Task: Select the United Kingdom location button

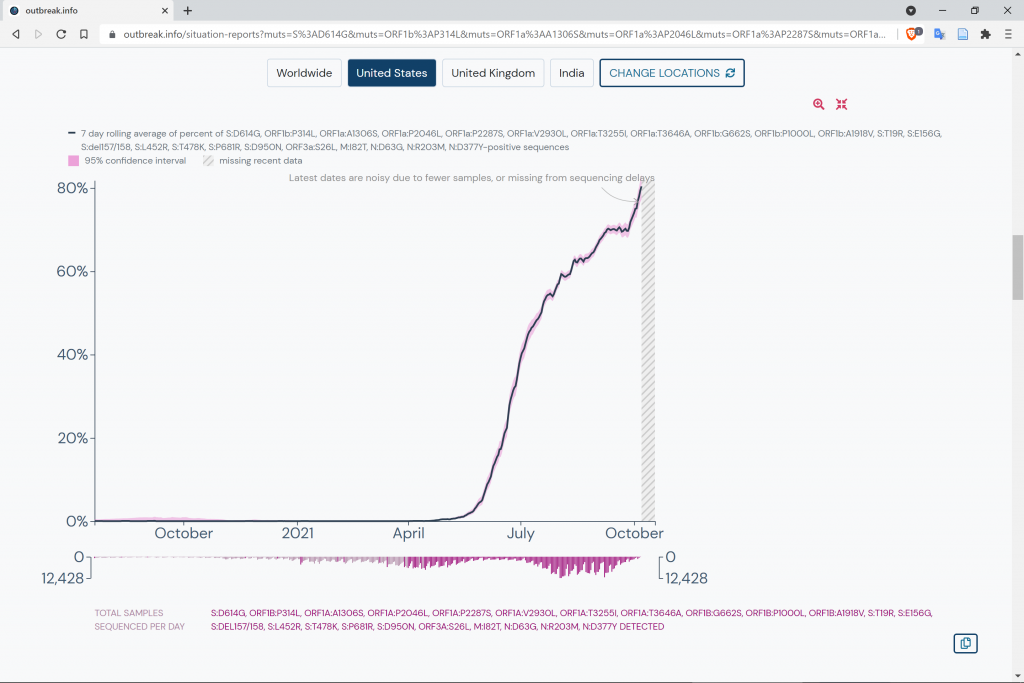Action: coord(493,73)
